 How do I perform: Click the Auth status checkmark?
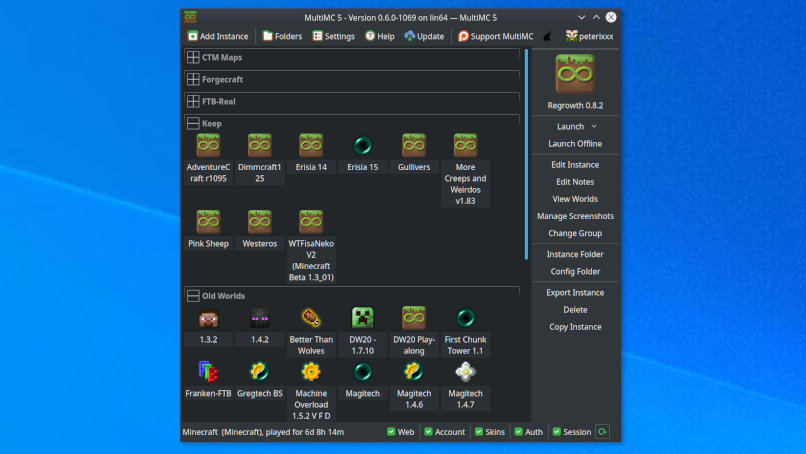pyautogui.click(x=518, y=431)
